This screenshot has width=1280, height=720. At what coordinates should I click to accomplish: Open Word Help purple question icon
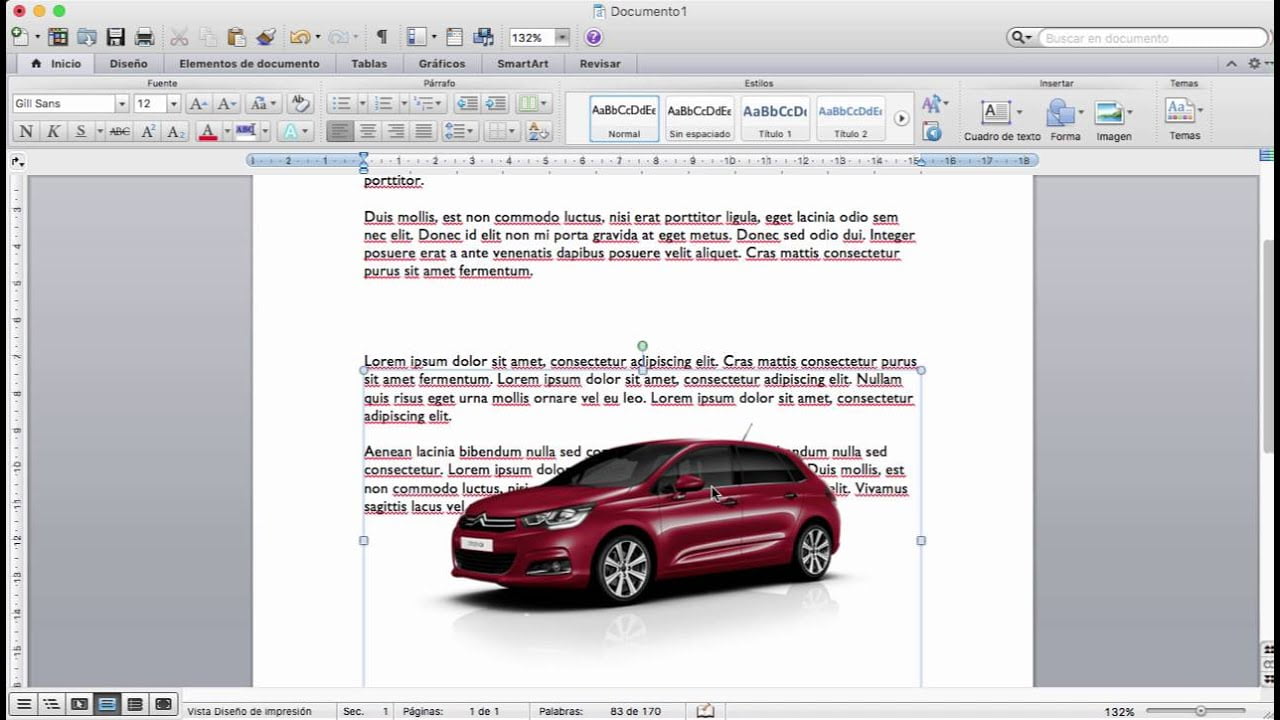(x=593, y=37)
